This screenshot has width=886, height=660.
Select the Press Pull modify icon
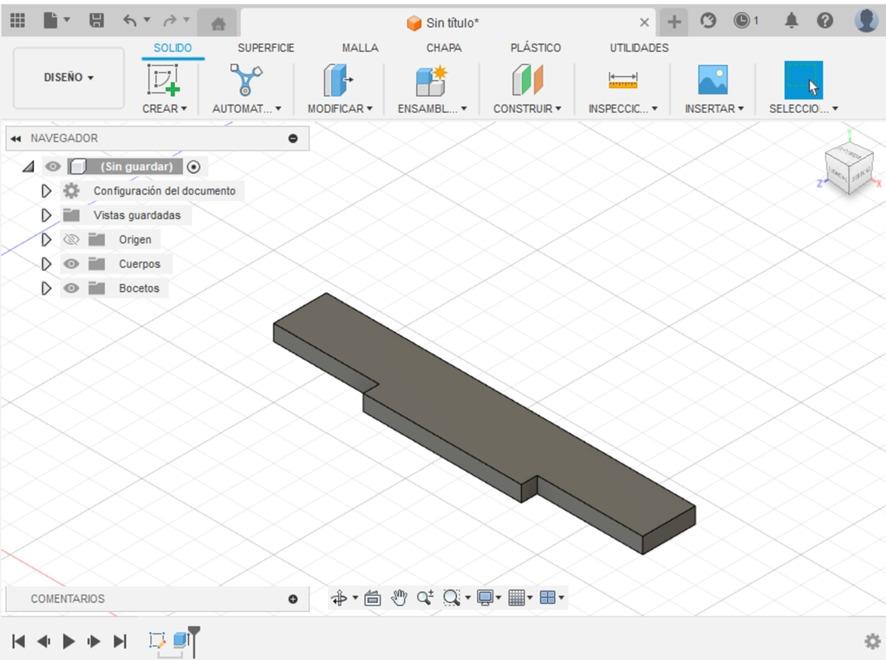pos(337,80)
